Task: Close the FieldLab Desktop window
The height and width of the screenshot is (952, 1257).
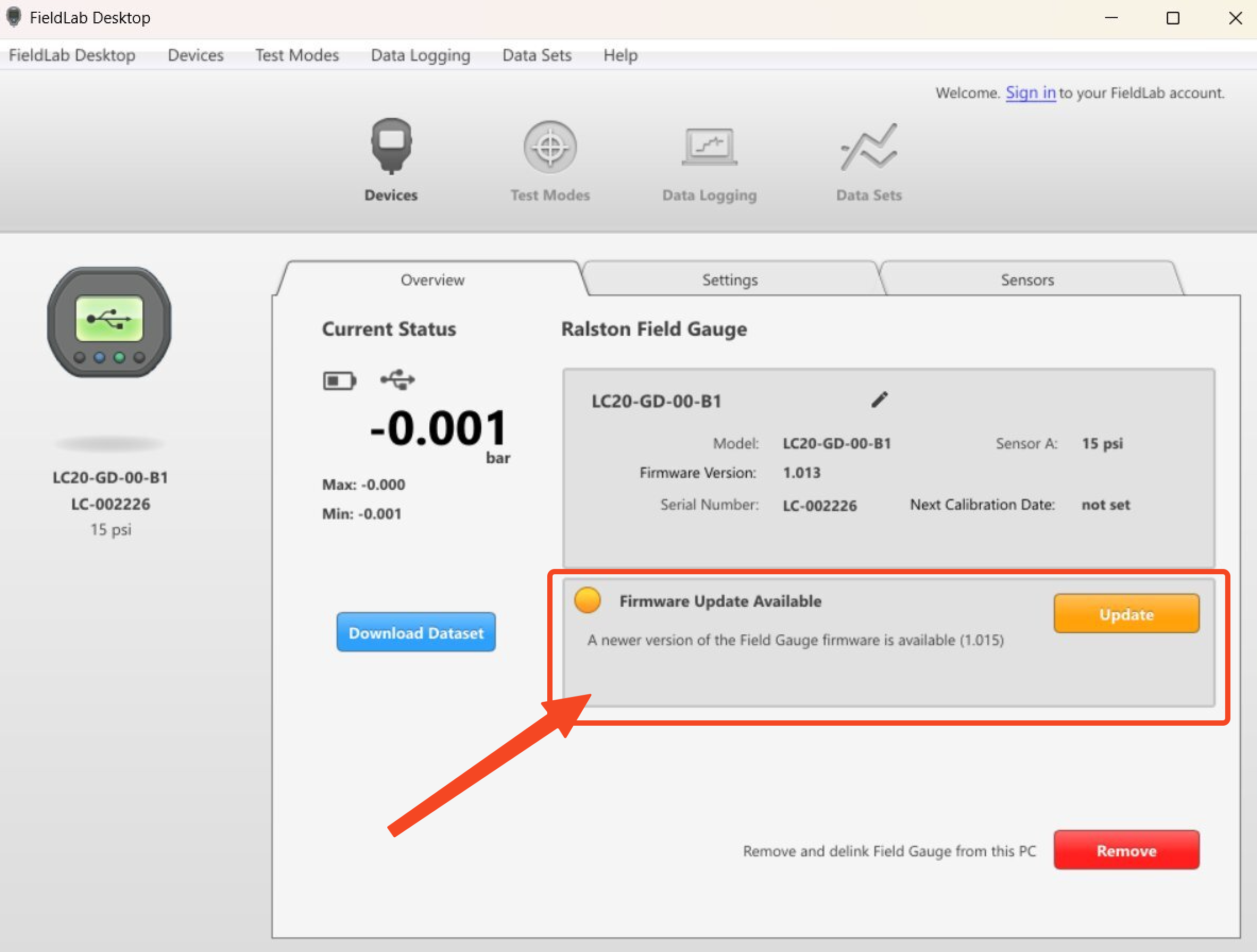Action: [x=1235, y=18]
